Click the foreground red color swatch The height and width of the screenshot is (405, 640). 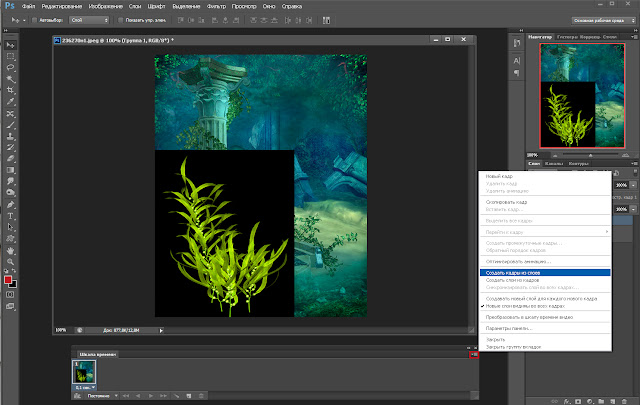(8, 280)
